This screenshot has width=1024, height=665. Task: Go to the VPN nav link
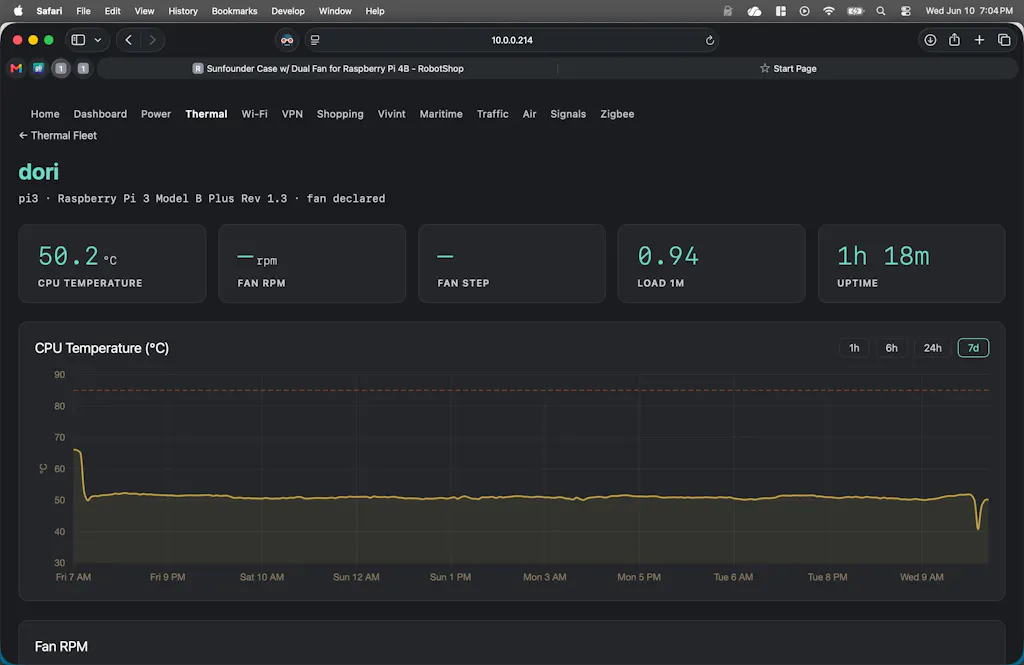pos(292,114)
